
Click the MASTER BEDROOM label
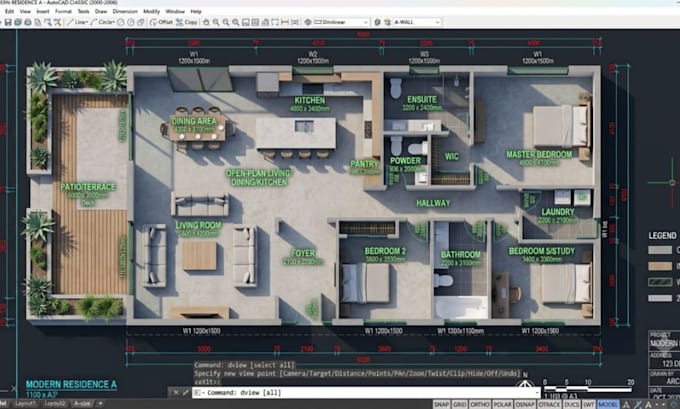(539, 154)
